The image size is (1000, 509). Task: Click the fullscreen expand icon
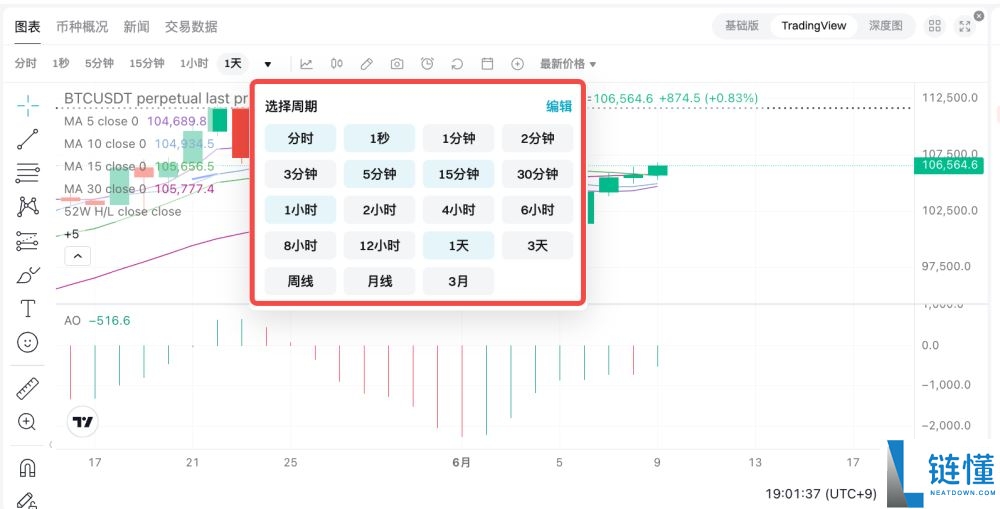tap(965, 26)
